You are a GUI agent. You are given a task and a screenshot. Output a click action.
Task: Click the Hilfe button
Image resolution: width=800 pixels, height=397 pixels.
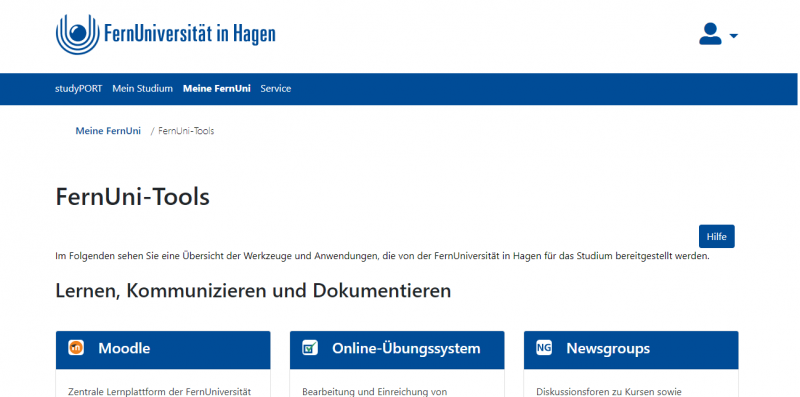pos(717,236)
